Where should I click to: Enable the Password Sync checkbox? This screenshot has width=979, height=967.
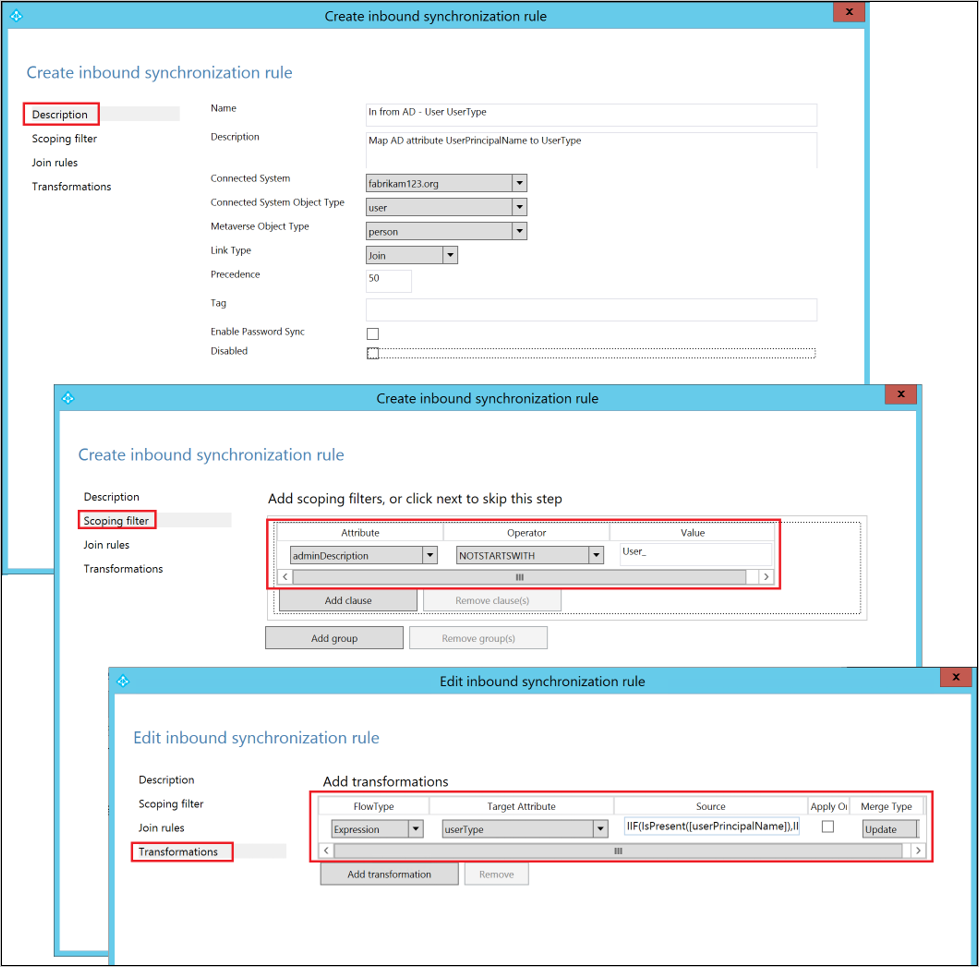pyautogui.click(x=373, y=333)
